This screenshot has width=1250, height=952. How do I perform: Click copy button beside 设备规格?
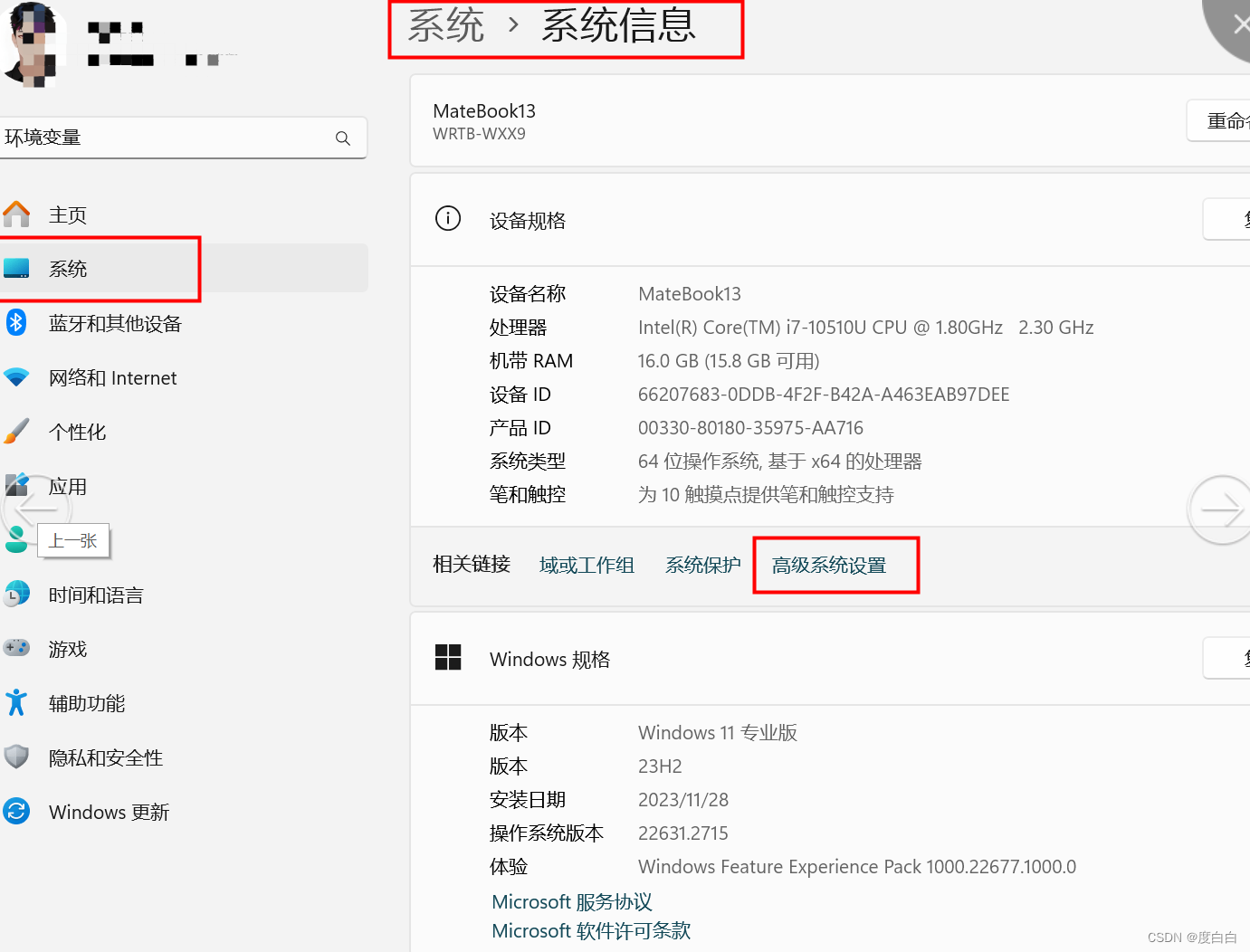(1226, 219)
